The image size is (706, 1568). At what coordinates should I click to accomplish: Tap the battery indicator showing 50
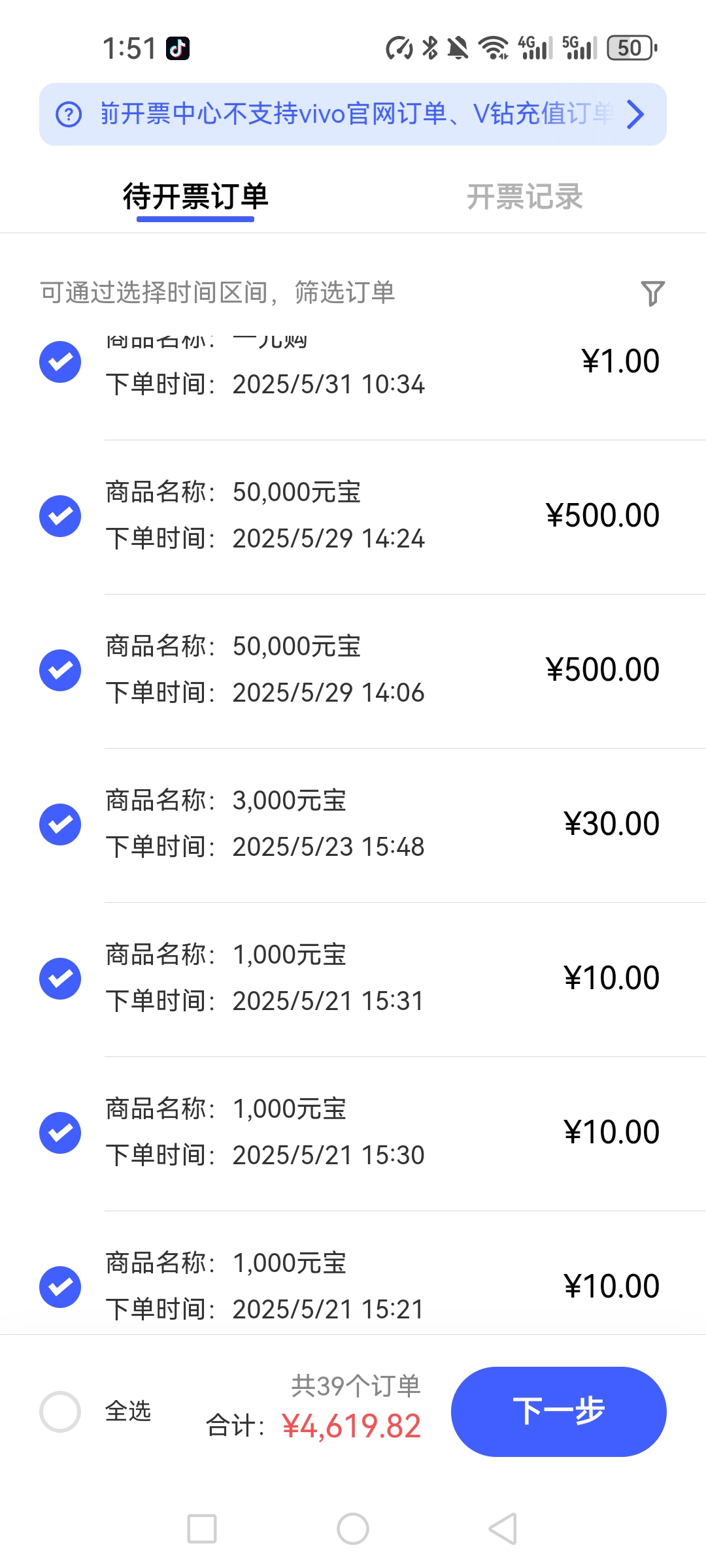point(631,48)
